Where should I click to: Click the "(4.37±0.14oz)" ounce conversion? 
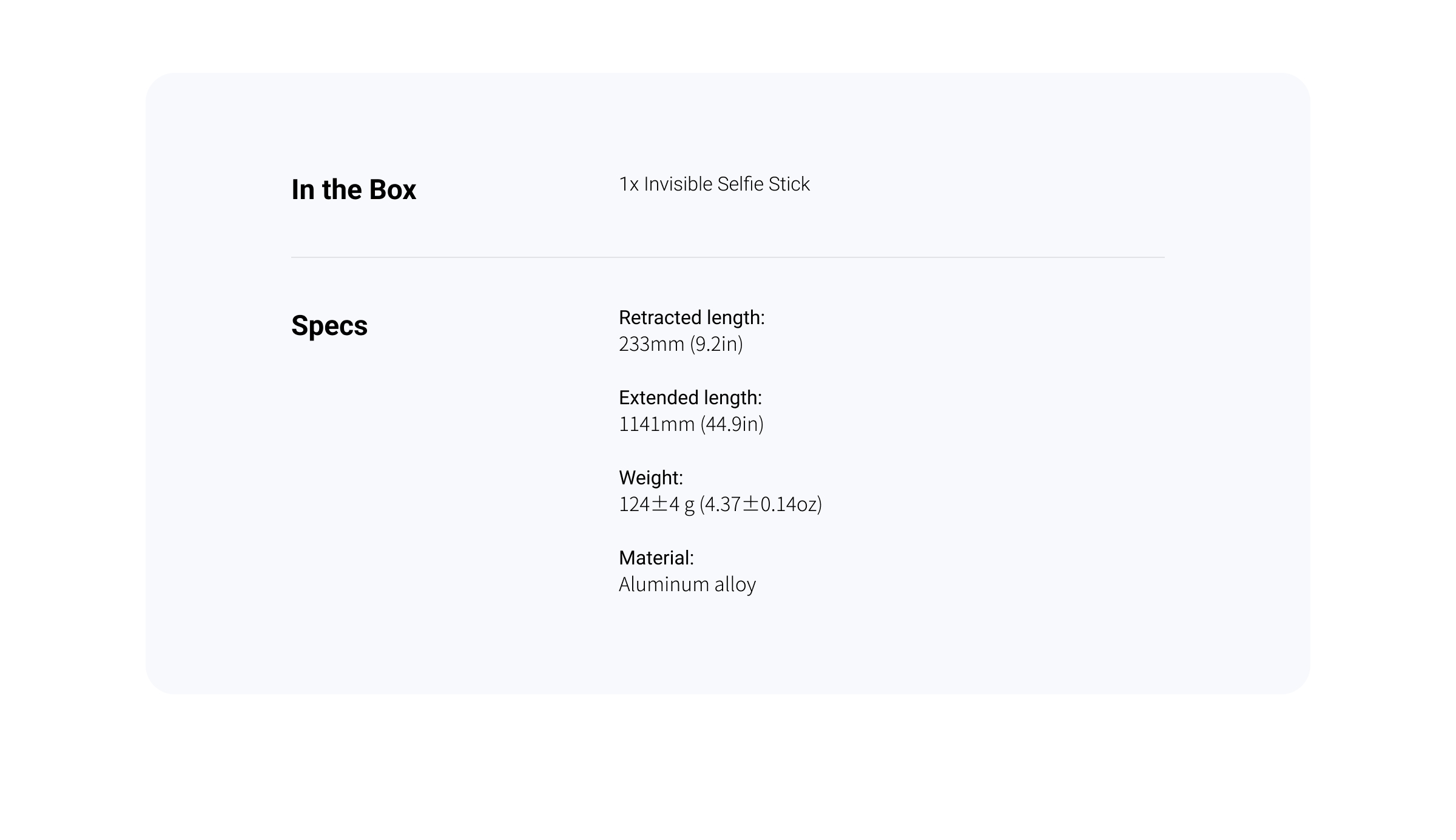pyautogui.click(x=761, y=504)
